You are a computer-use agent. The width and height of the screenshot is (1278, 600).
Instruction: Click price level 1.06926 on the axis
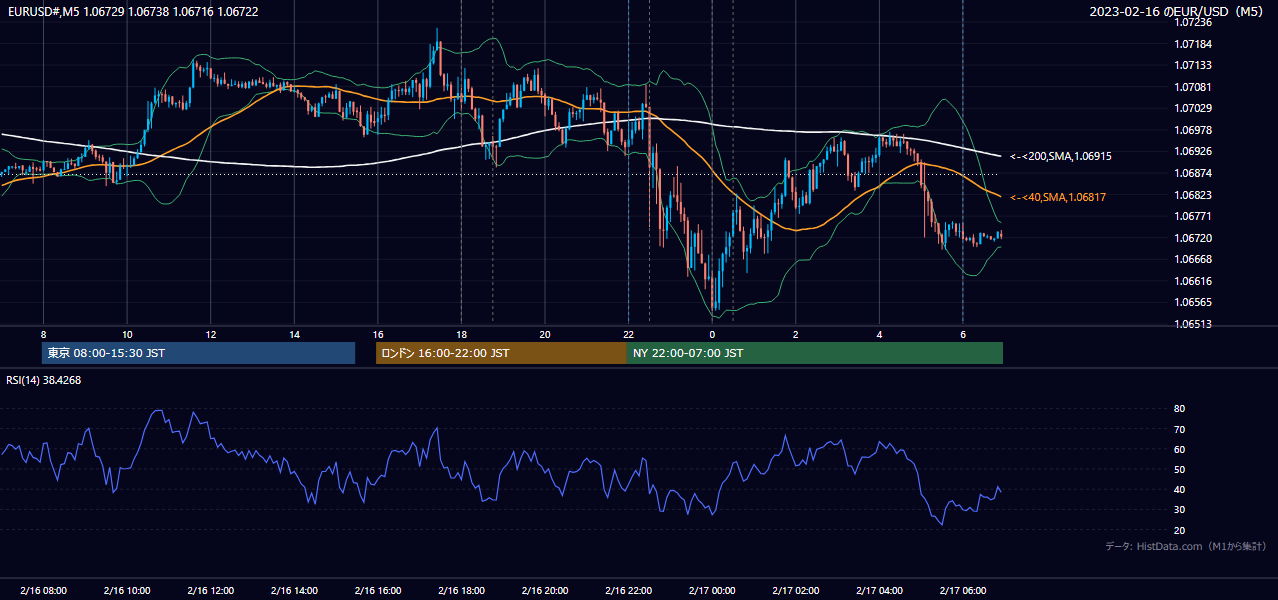point(1193,151)
